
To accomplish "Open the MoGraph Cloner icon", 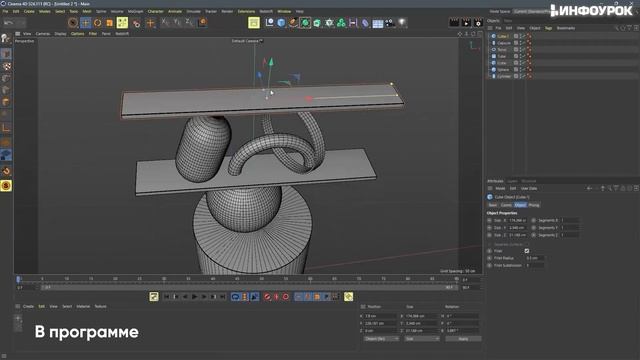I will click(x=341, y=23).
